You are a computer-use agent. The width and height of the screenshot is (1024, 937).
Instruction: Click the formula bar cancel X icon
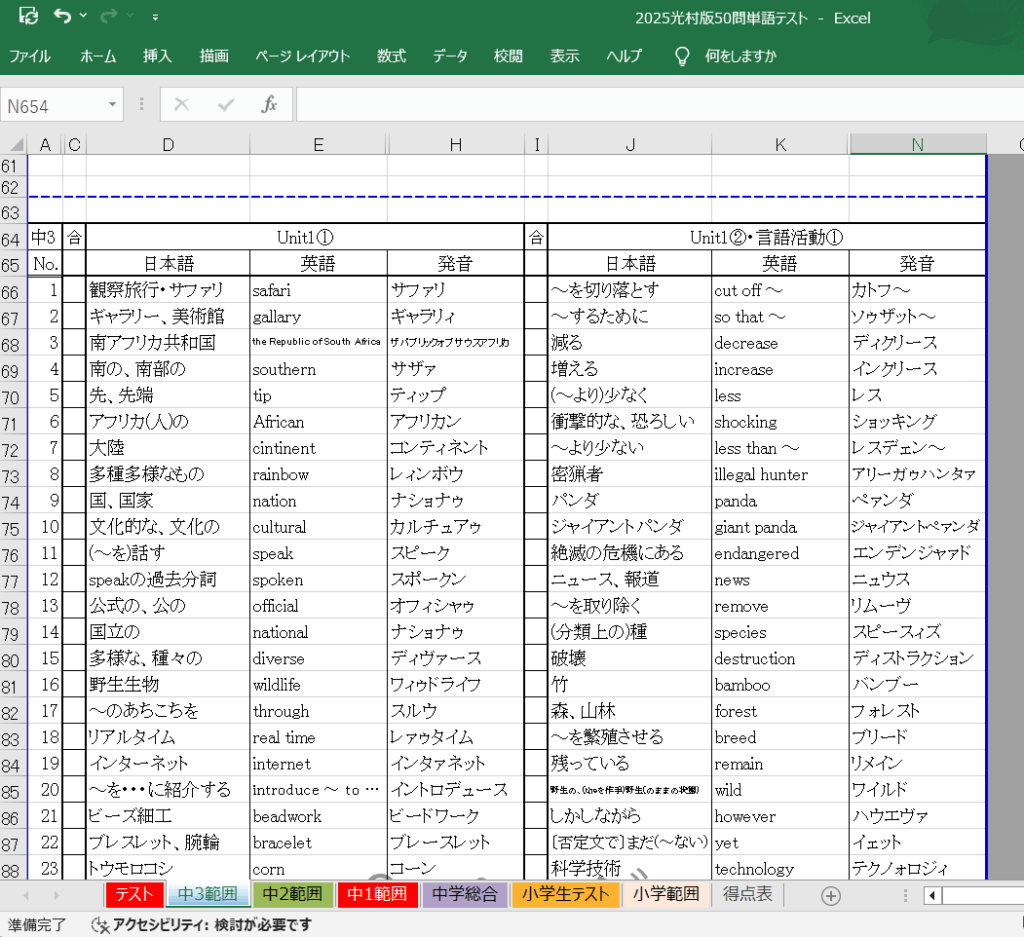(181, 105)
